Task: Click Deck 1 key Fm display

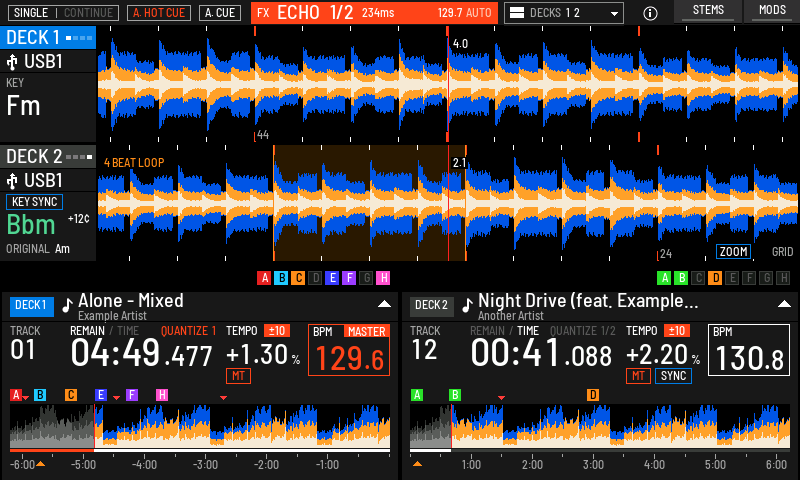Action: click(23, 106)
